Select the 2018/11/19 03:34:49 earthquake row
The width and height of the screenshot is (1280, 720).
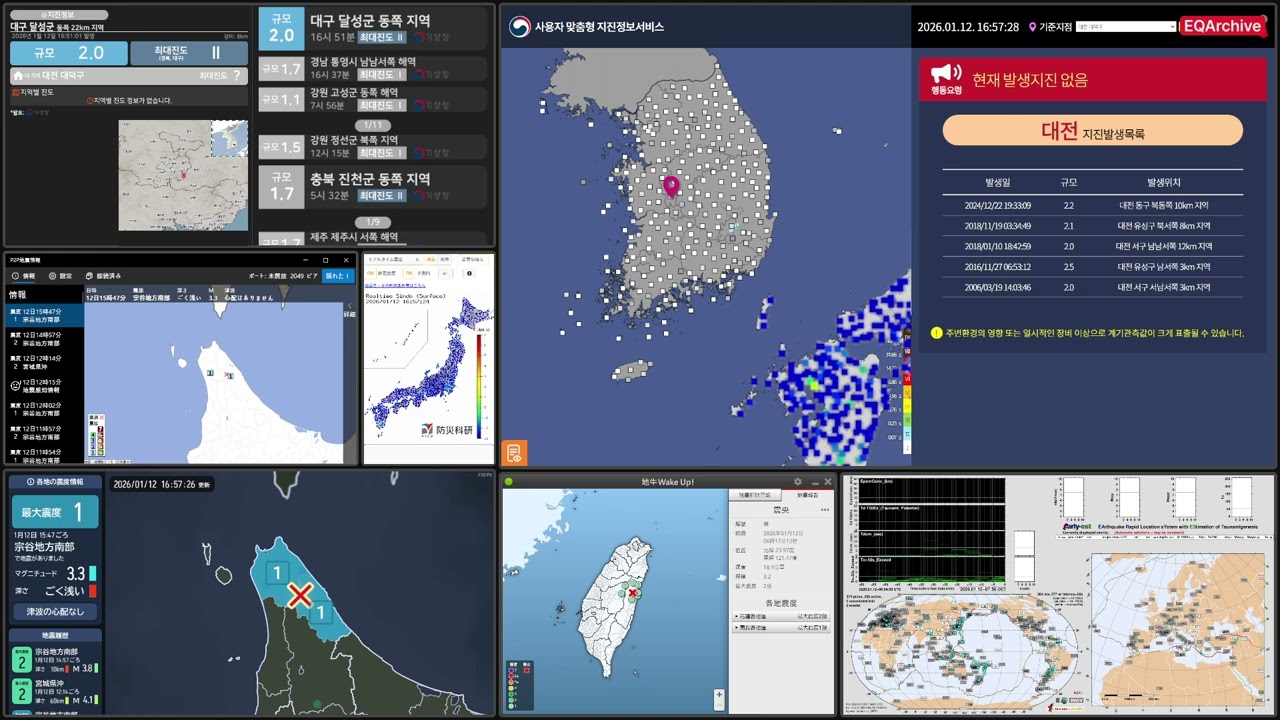[1092, 226]
